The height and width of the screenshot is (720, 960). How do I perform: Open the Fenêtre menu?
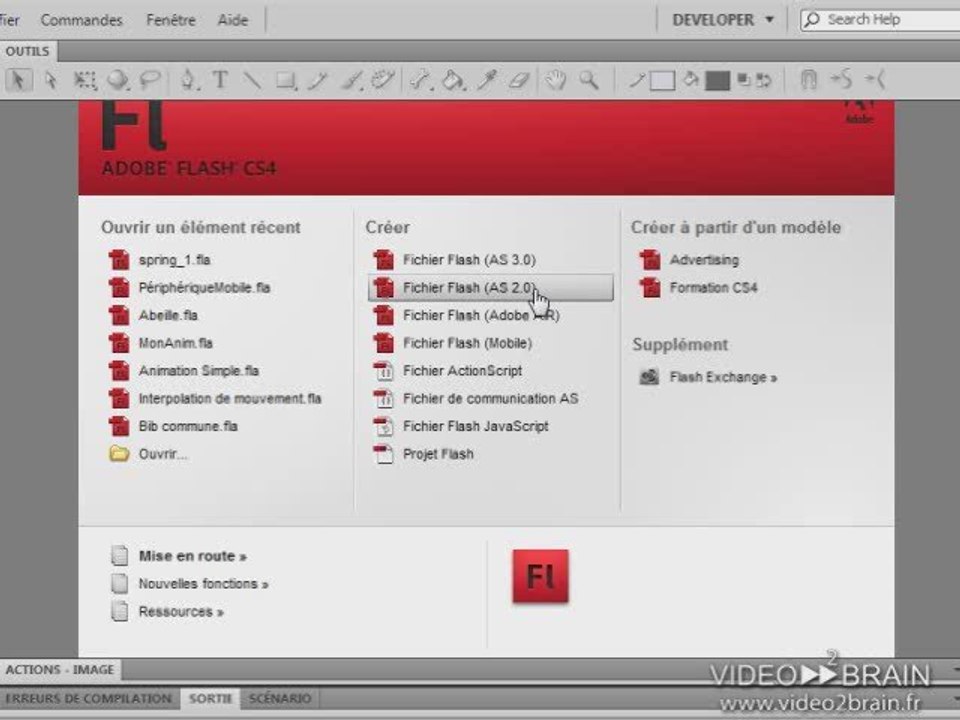pyautogui.click(x=171, y=20)
